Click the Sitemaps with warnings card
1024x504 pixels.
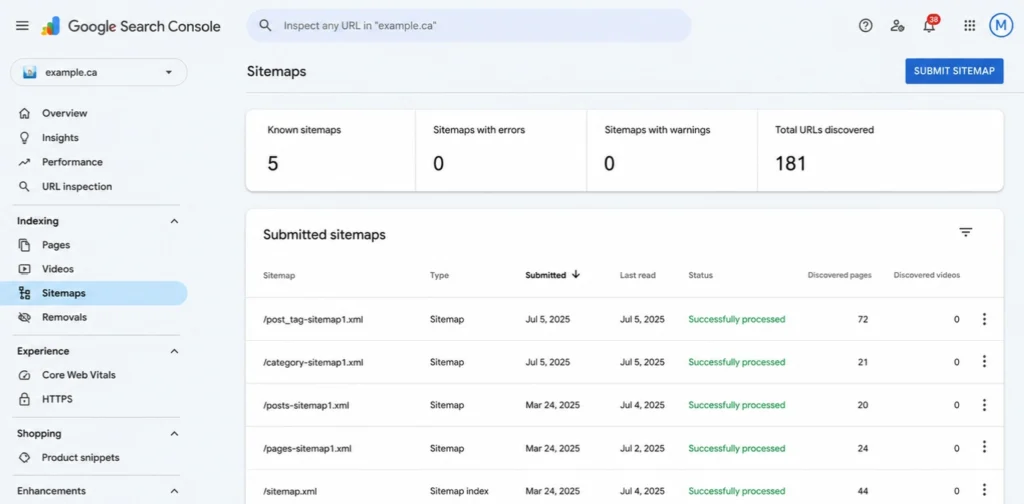tap(672, 151)
